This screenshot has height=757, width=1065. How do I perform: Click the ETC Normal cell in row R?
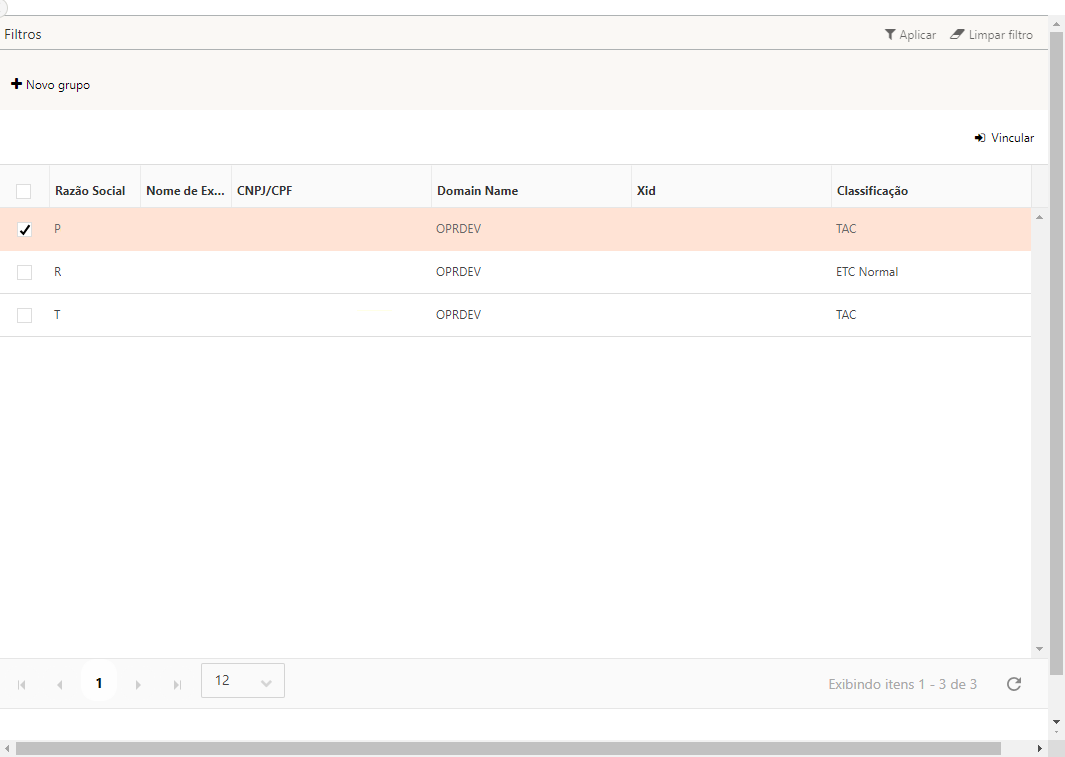coord(867,272)
